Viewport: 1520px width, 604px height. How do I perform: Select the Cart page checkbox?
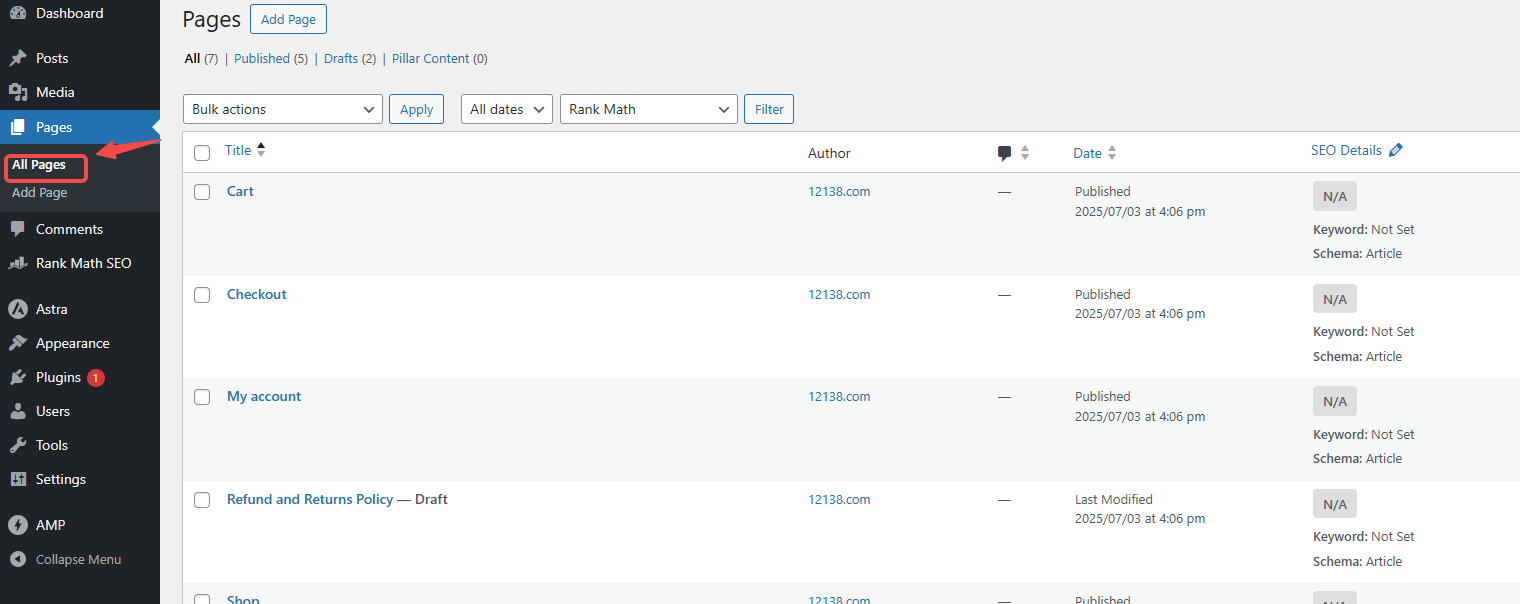click(202, 192)
